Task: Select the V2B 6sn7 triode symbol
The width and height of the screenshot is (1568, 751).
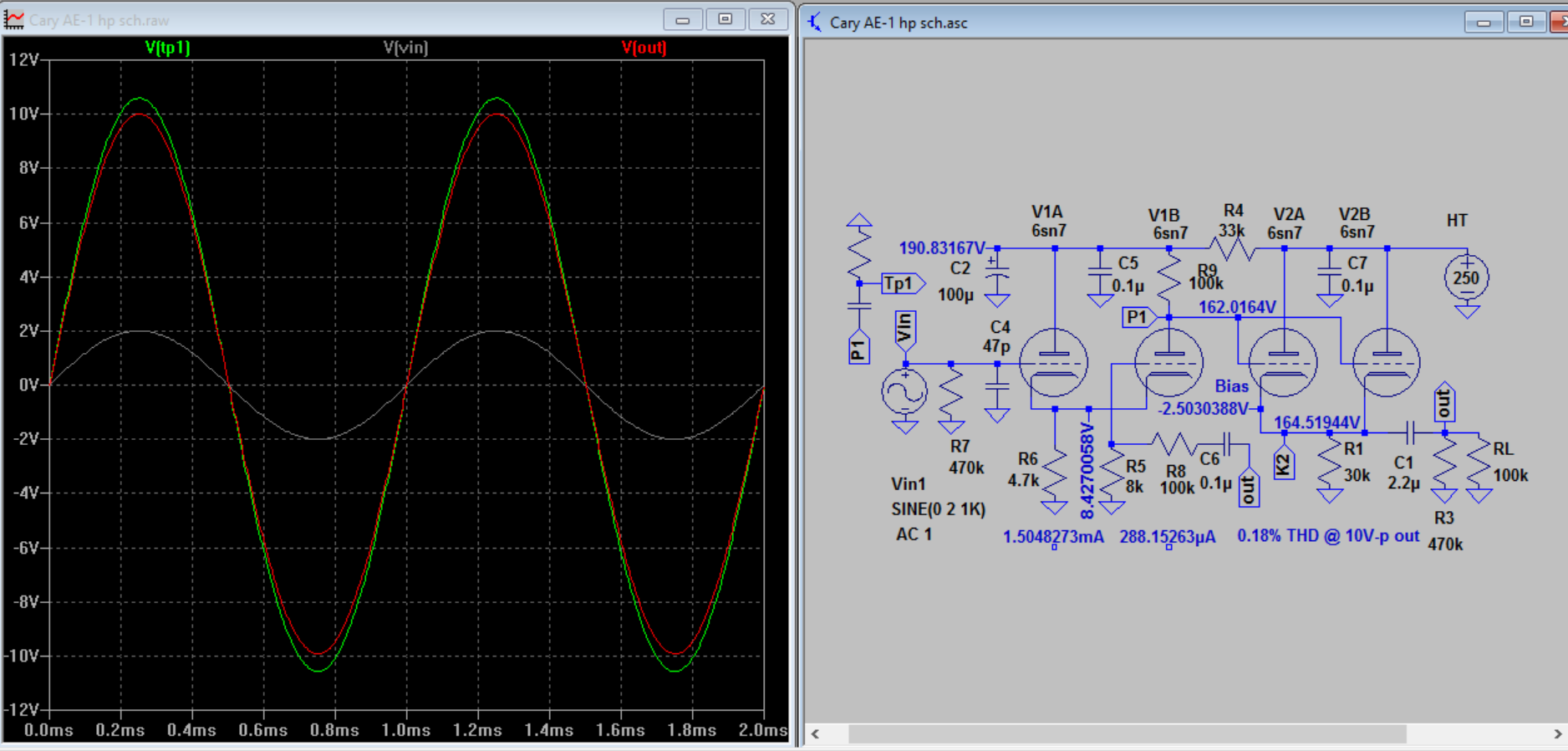Action: point(1386,363)
